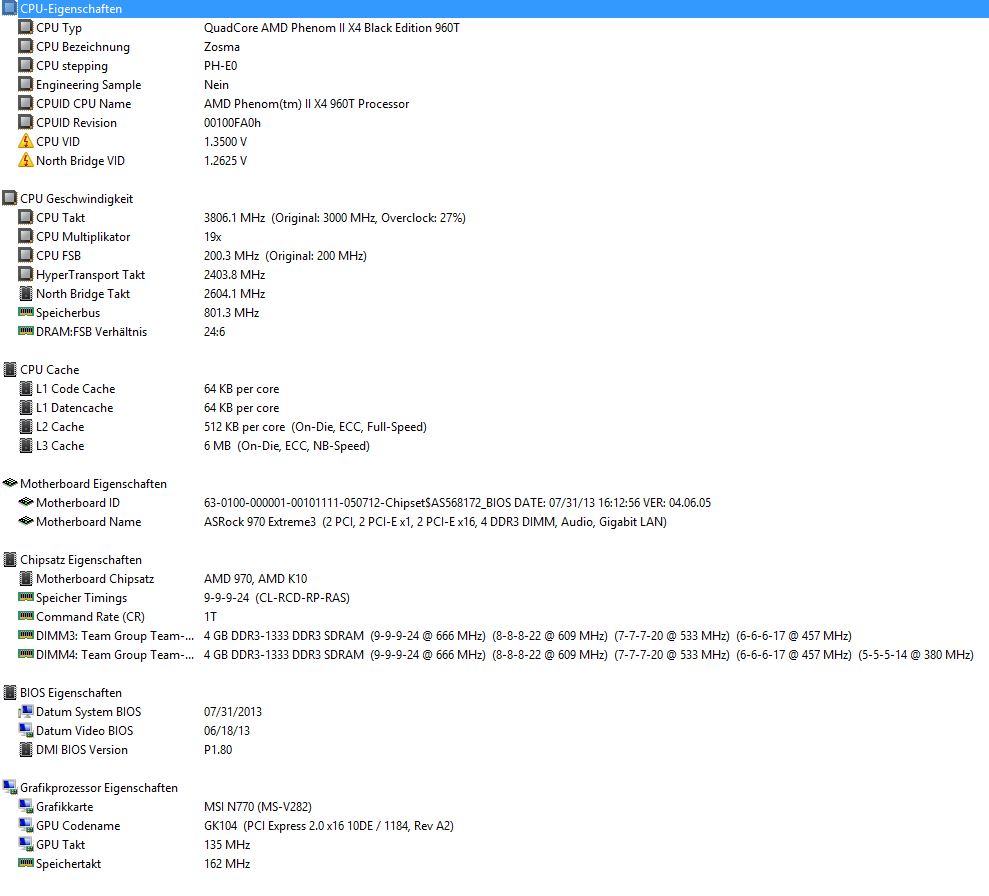Click the icon beside CPU stepping
The image size is (989, 896).
pyautogui.click(x=25, y=65)
